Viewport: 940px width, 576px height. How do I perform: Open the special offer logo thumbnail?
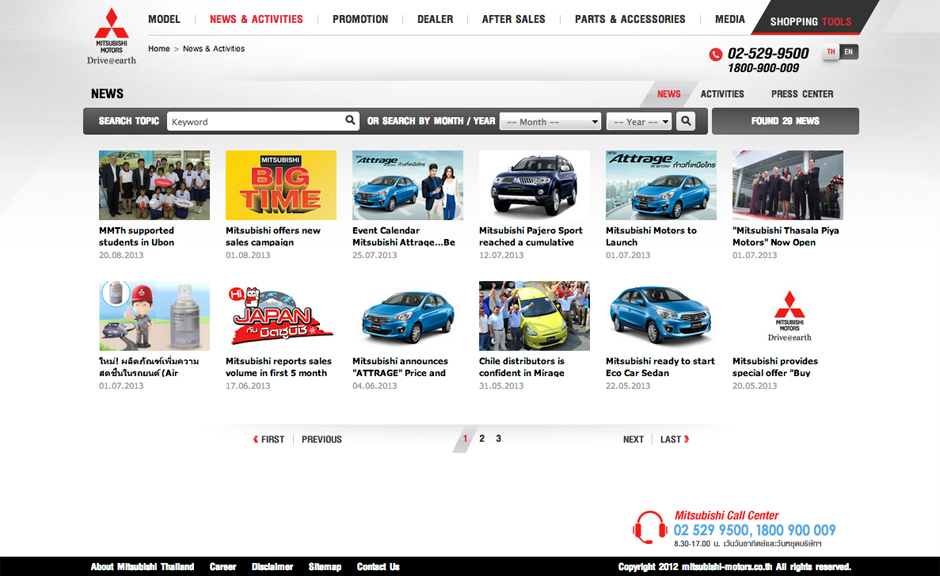788,316
